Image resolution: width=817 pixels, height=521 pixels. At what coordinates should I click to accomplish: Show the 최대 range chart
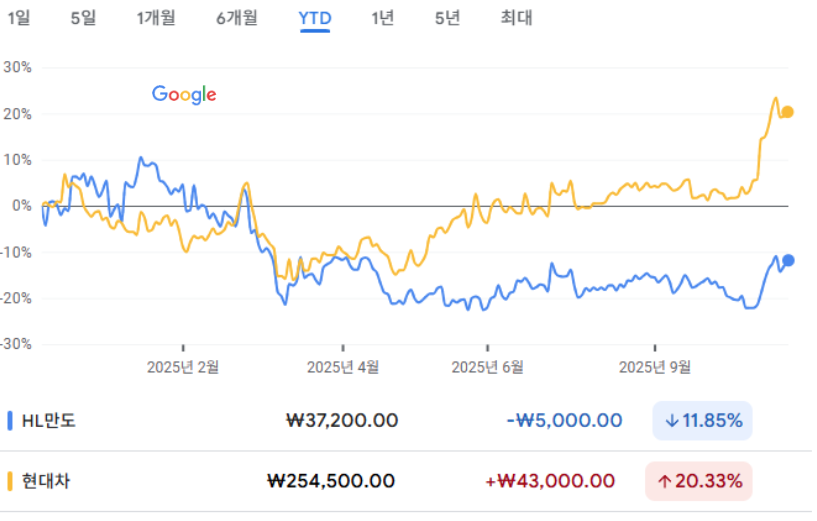(x=517, y=18)
